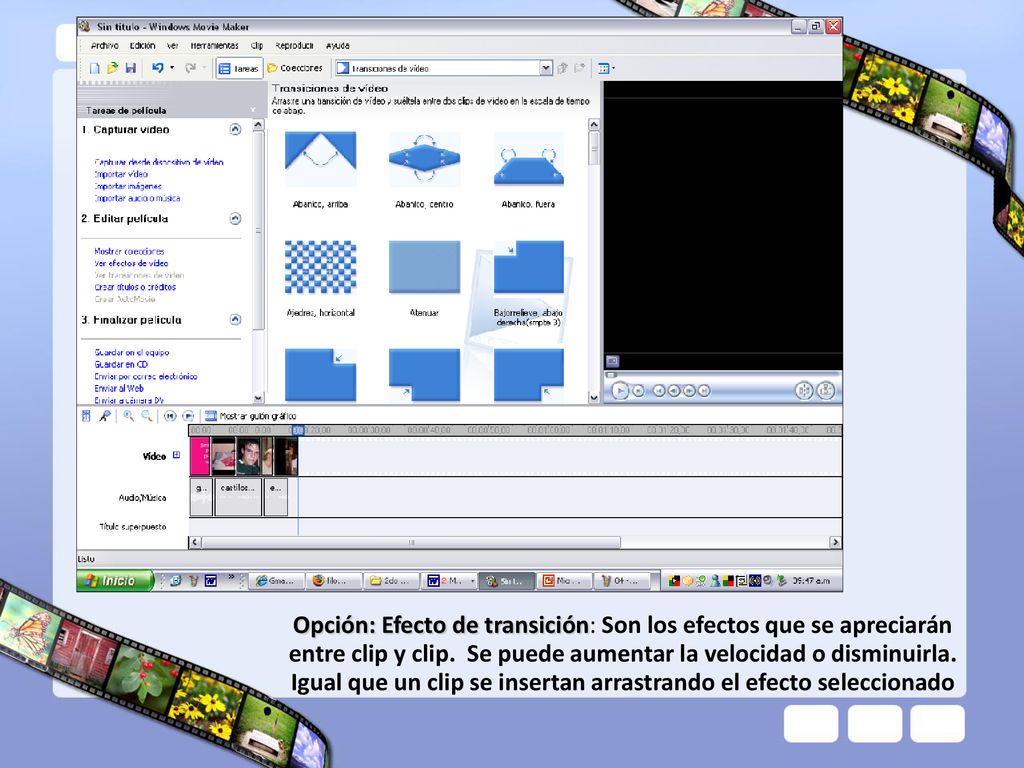
Task: Click timeline zoom in magnifier icon
Action: pos(129,416)
